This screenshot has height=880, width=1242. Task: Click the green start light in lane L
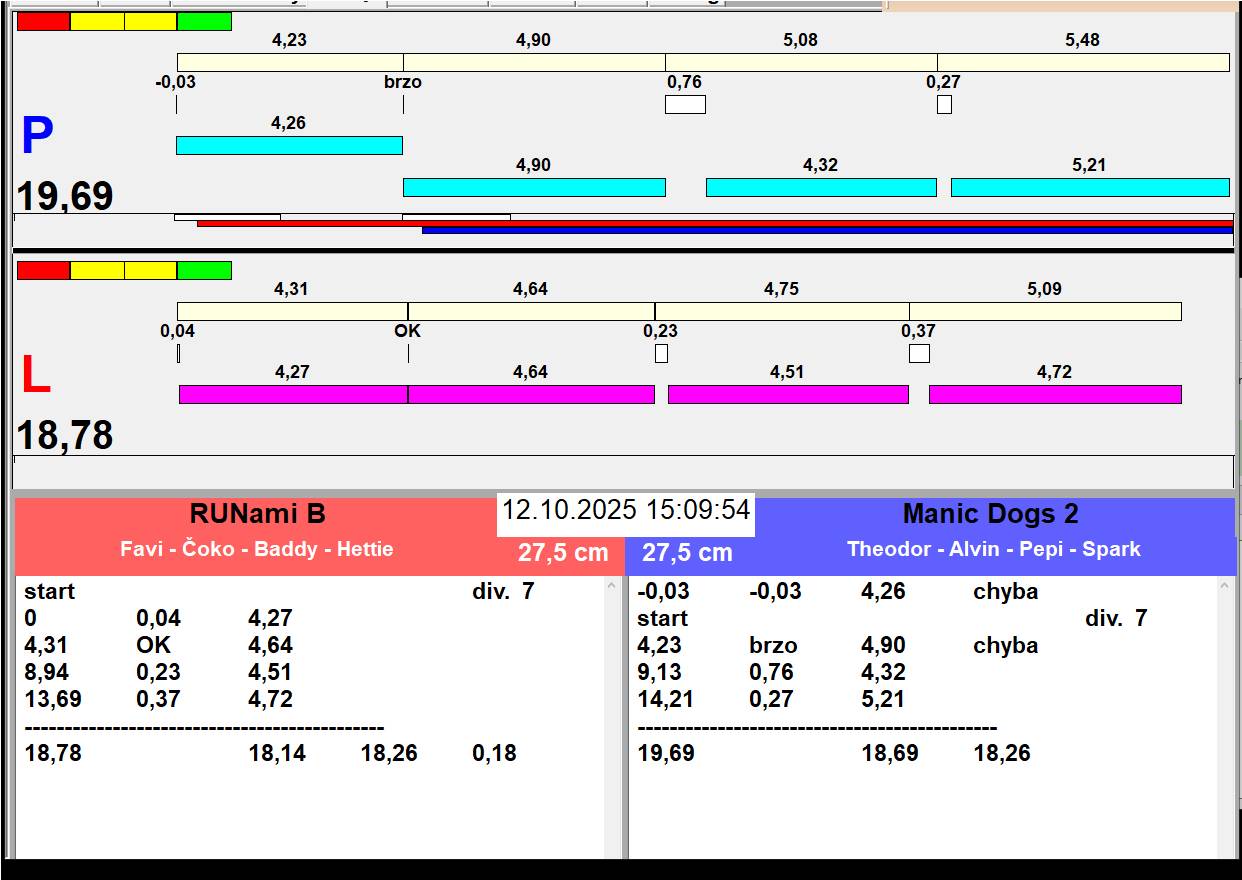point(204,270)
